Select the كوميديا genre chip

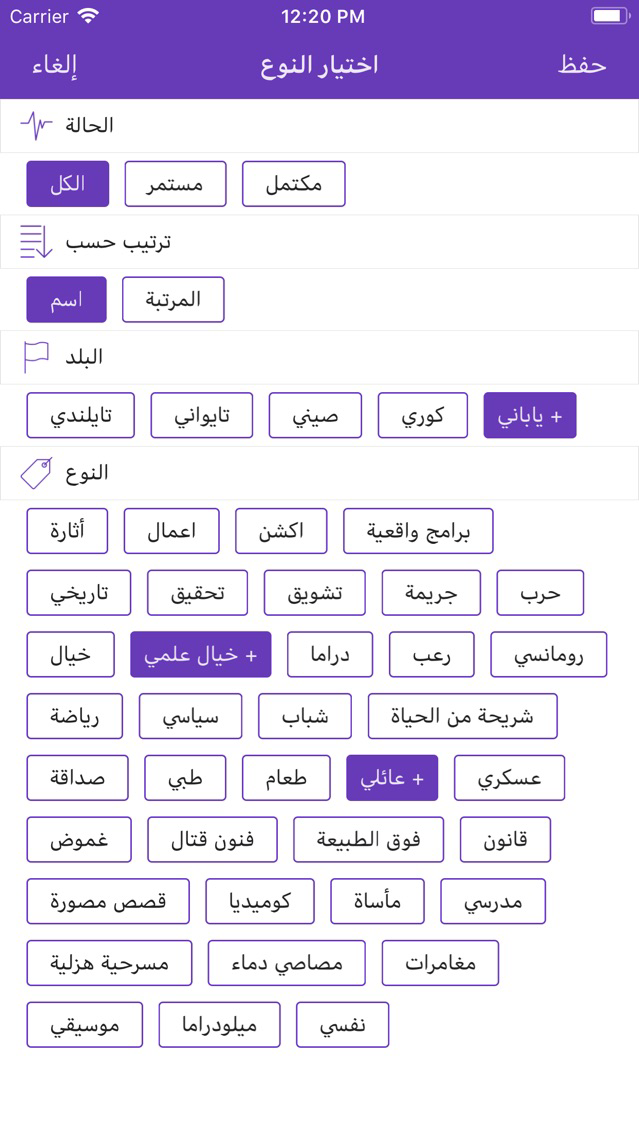[x=259, y=901]
